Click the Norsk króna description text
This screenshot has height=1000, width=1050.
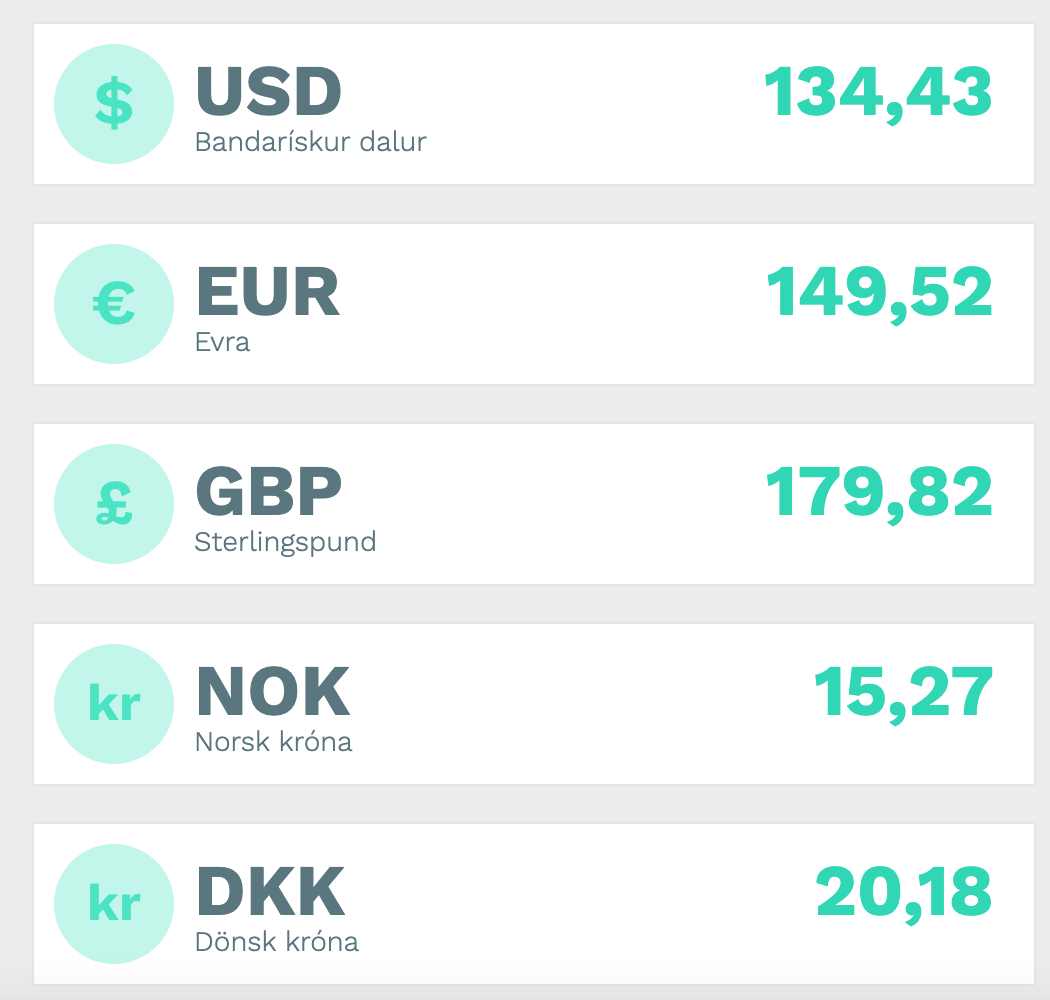click(x=274, y=742)
